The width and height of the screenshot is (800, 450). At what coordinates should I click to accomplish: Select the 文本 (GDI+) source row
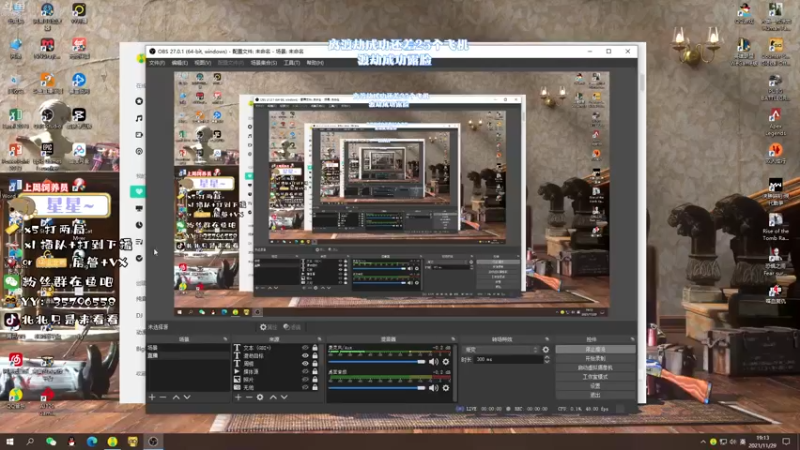pyautogui.click(x=277, y=348)
